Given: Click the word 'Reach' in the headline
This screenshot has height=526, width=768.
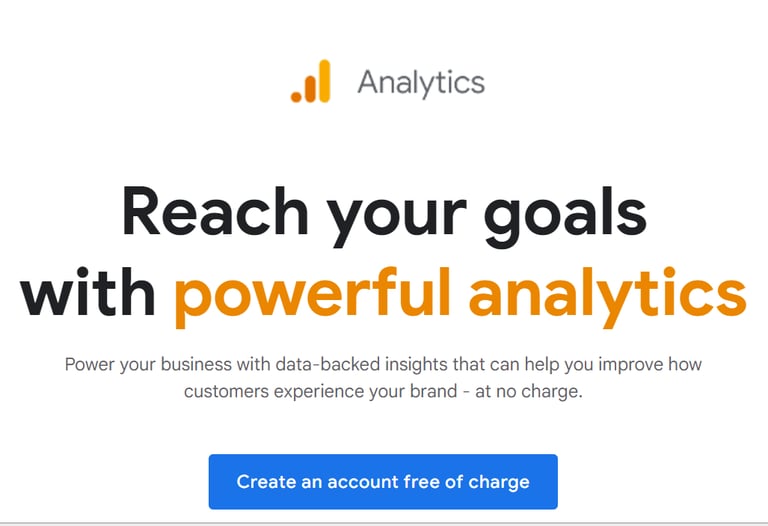Looking at the screenshot, I should click(215, 211).
